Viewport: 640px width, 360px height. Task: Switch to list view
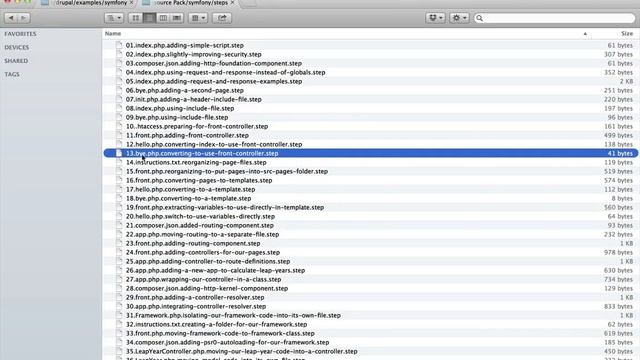[x=149, y=18]
